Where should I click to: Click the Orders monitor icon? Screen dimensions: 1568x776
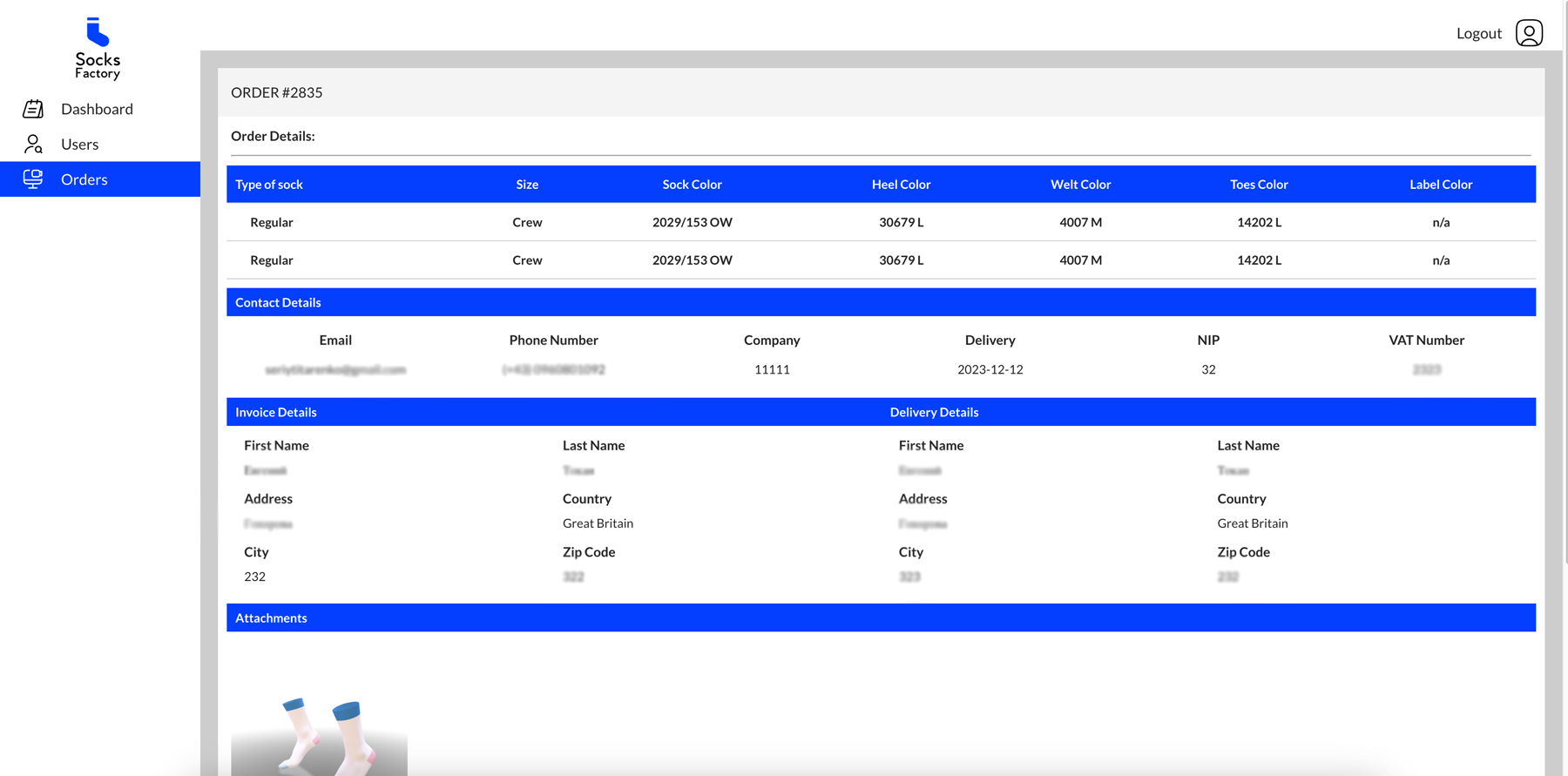[33, 179]
